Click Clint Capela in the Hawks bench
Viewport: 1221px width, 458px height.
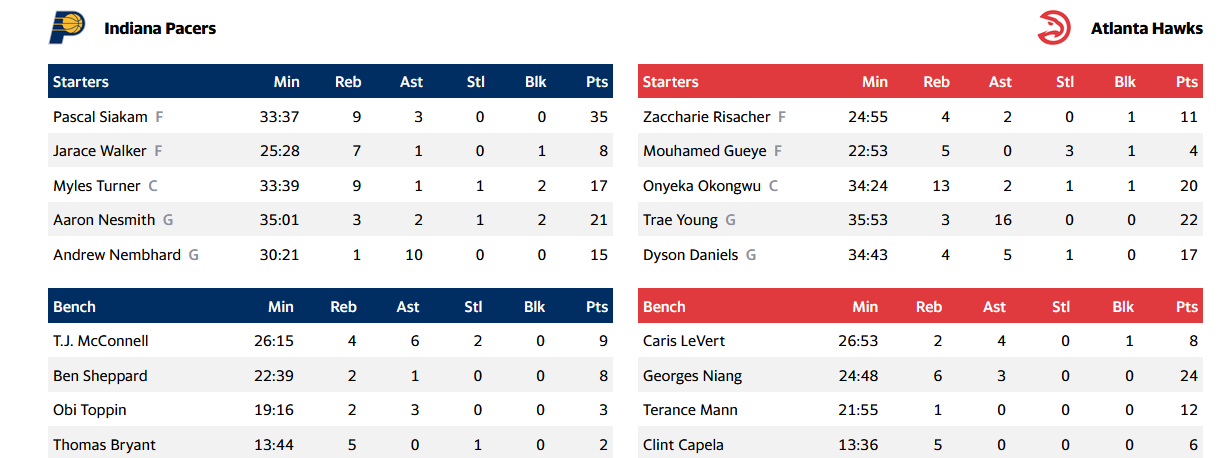pos(683,445)
